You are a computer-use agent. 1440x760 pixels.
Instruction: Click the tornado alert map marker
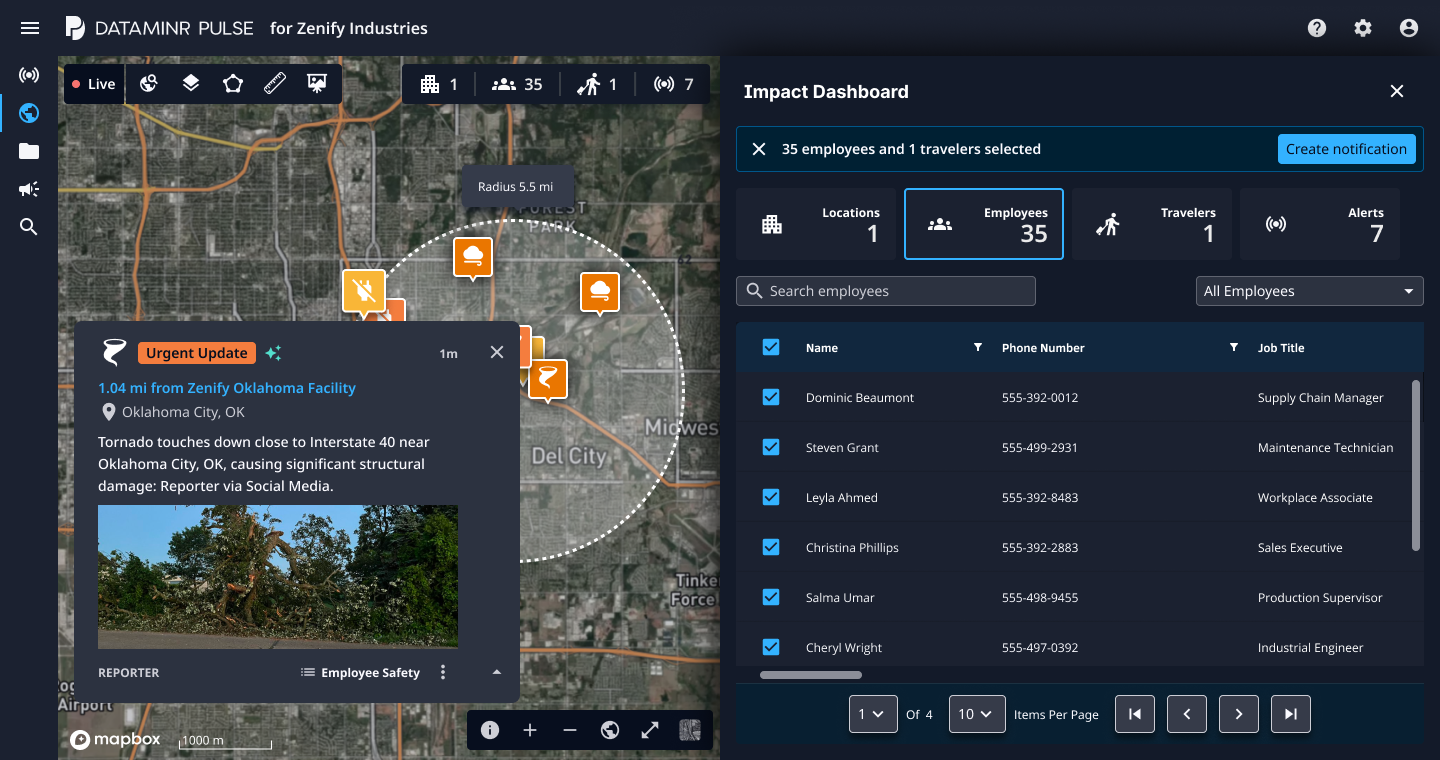click(x=547, y=379)
